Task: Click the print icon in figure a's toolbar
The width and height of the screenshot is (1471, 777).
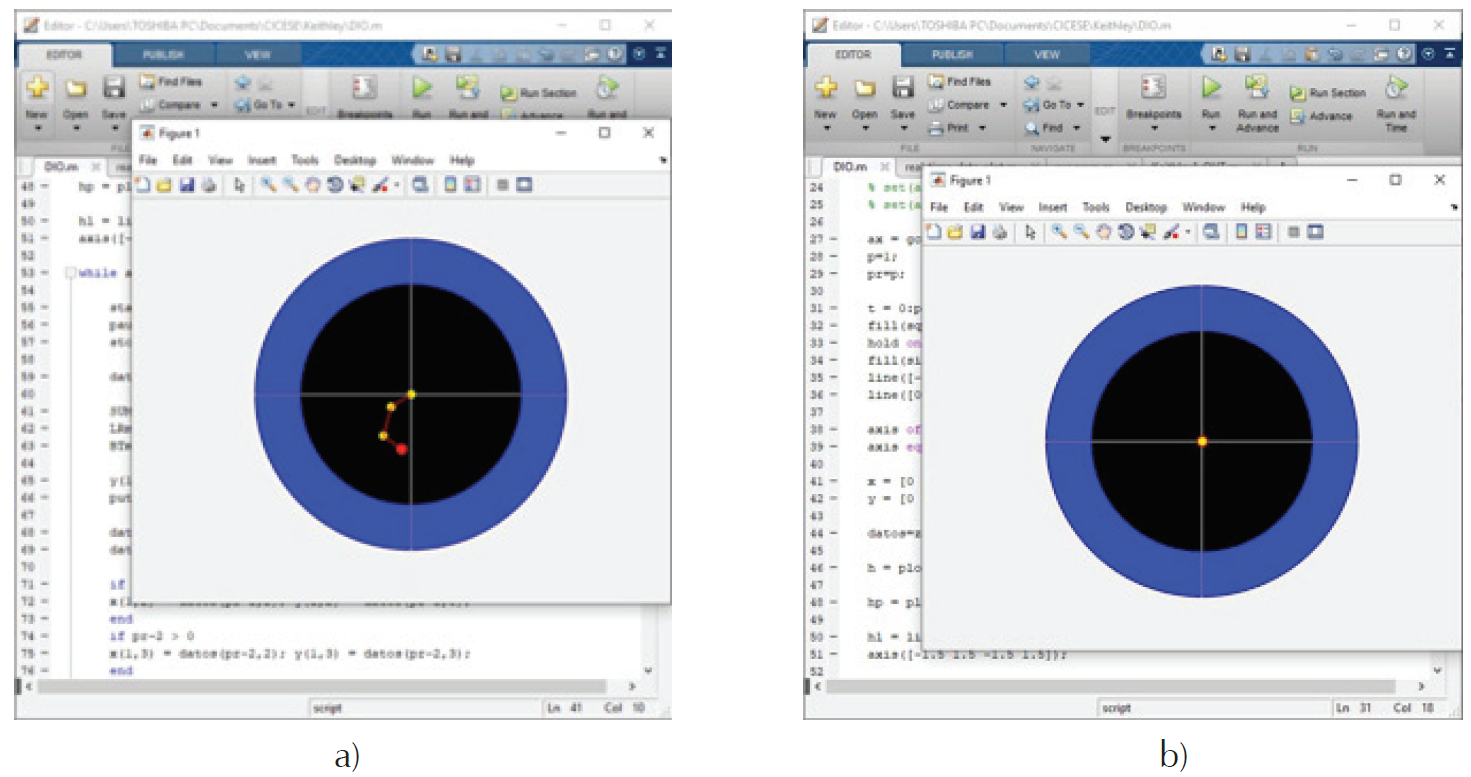Action: point(208,185)
